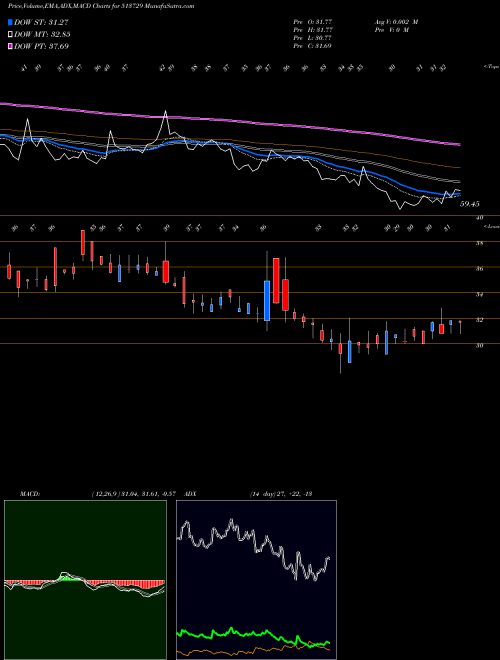Click the blue DOW ST legend swatch

(x=10, y=23)
